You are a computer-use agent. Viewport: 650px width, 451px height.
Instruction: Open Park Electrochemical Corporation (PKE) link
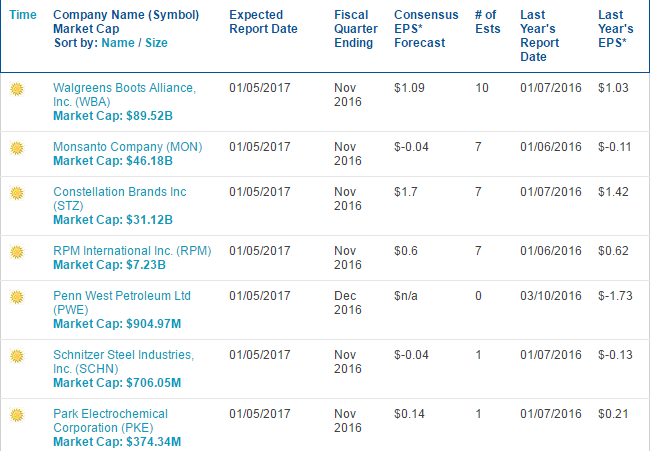pos(111,420)
